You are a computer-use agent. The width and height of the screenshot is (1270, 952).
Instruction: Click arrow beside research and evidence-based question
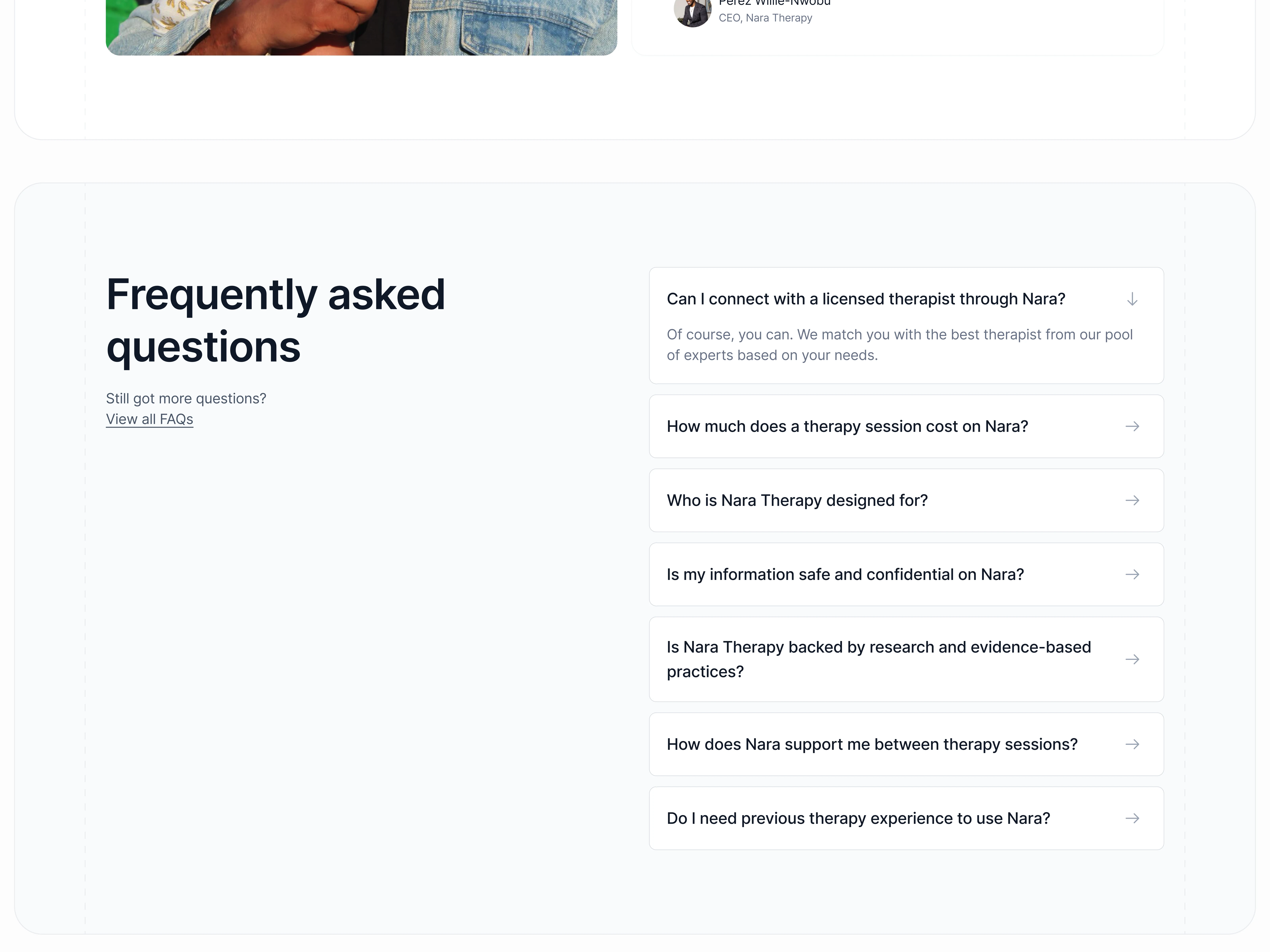point(1132,659)
